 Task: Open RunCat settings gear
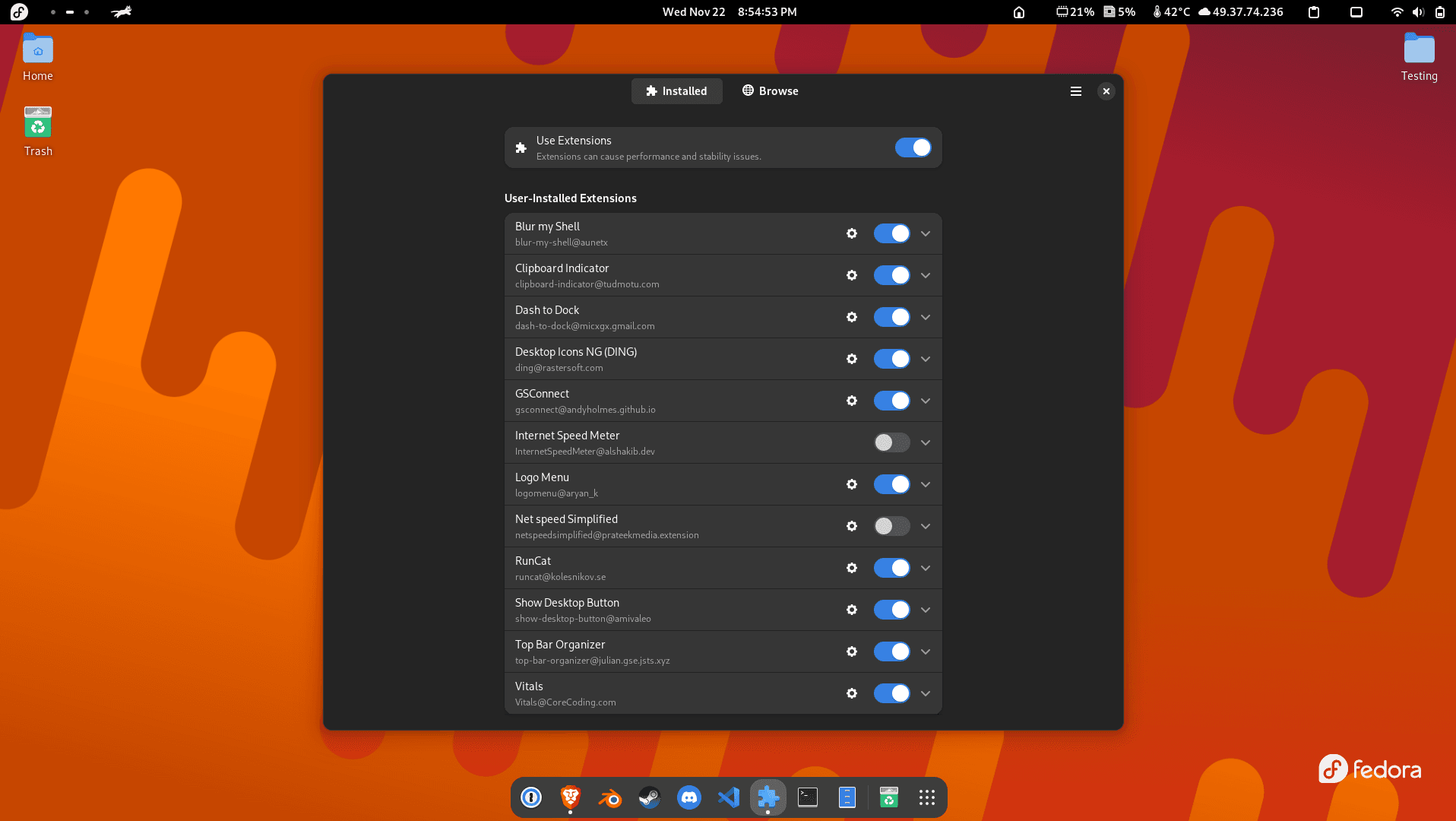coord(852,568)
